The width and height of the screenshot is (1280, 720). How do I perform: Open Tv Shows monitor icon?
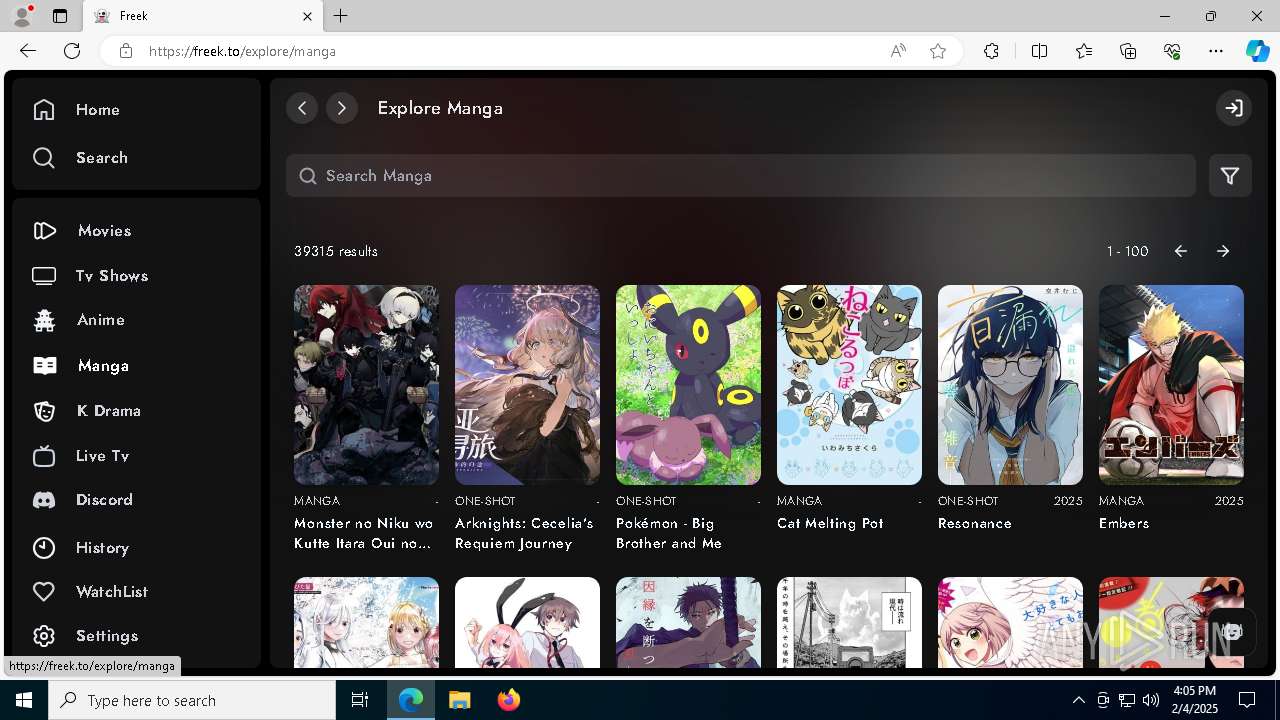tap(44, 276)
